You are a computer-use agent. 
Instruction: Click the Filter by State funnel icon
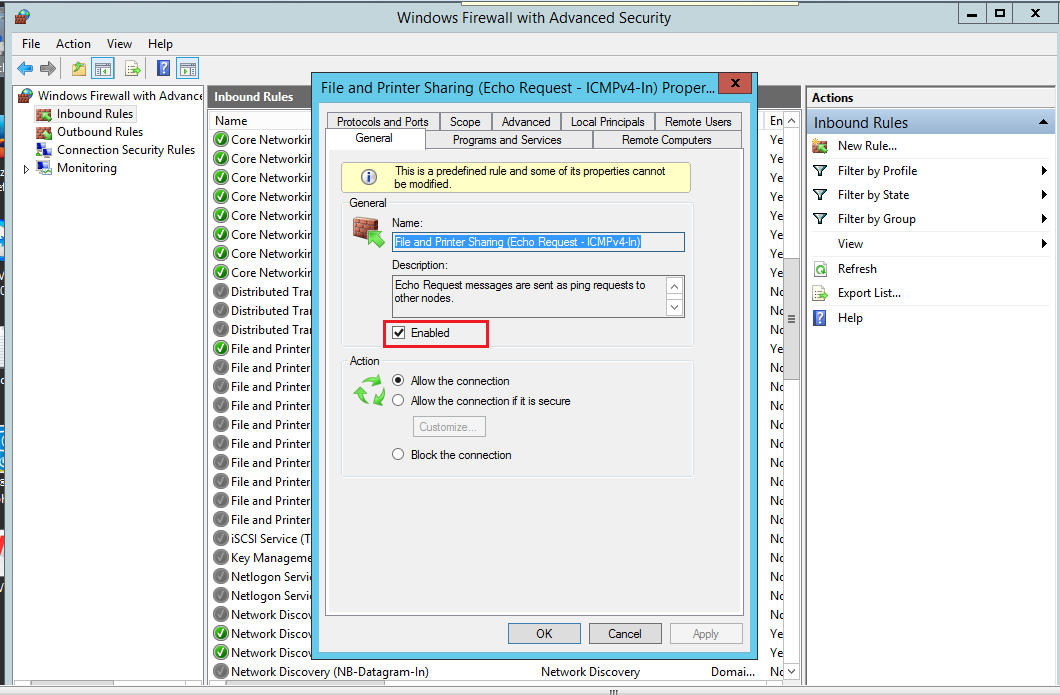820,195
